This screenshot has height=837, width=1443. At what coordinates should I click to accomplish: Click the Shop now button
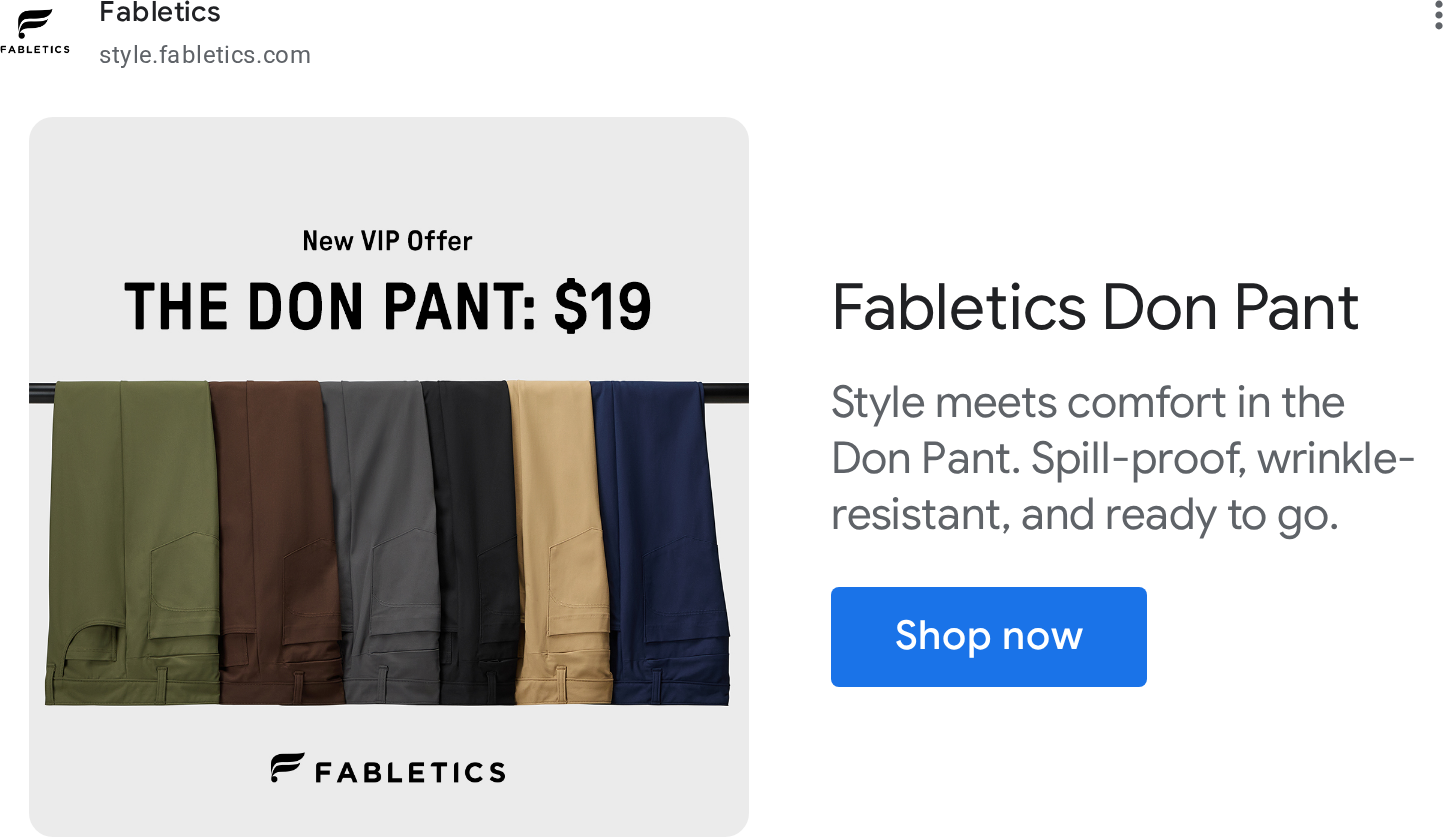pos(988,637)
